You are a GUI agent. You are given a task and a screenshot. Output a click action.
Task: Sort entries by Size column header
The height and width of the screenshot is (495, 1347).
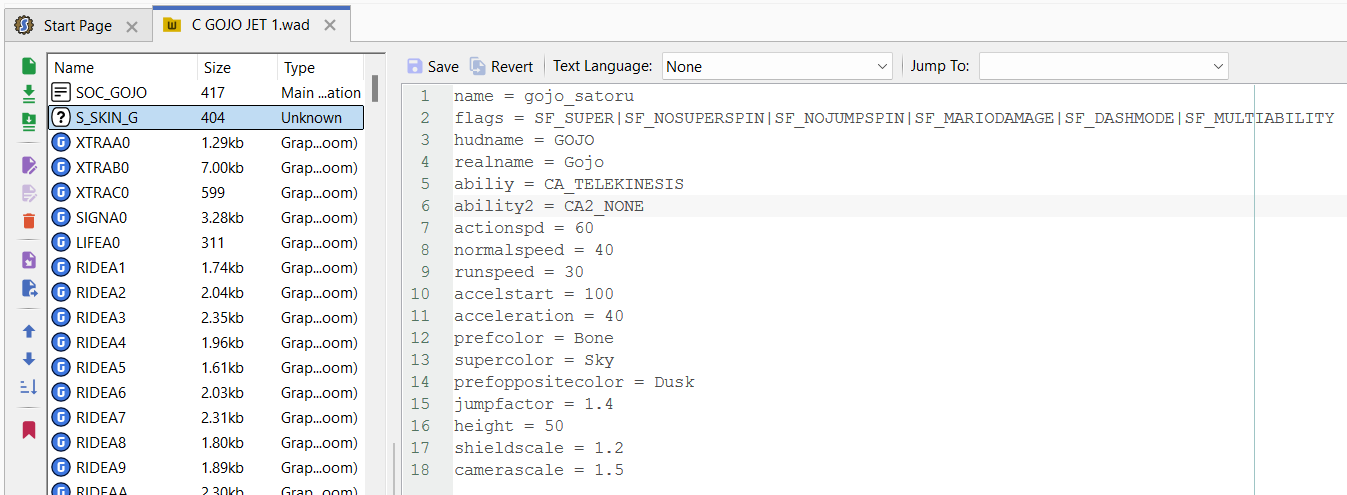click(x=238, y=67)
